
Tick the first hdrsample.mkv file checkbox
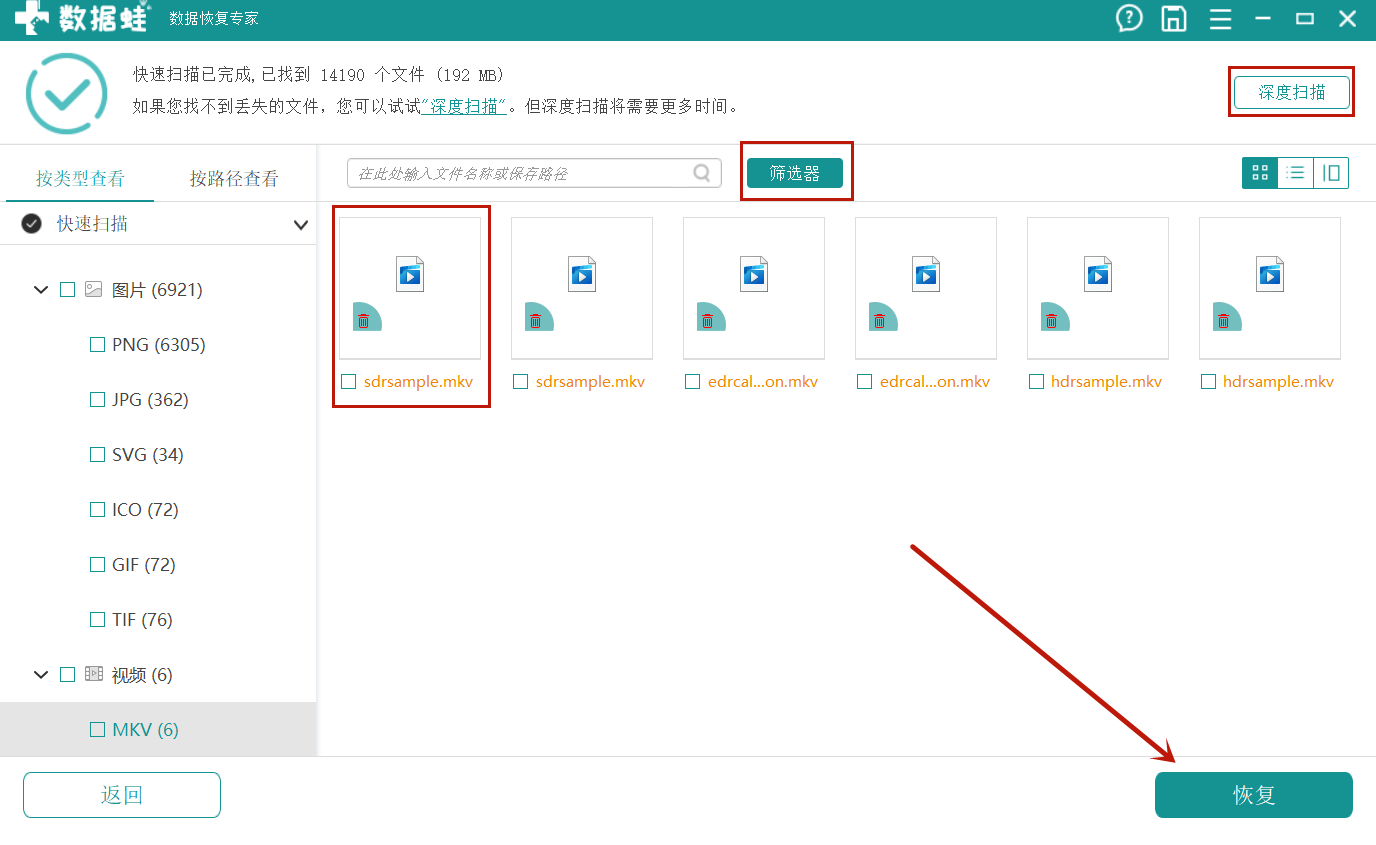1036,382
